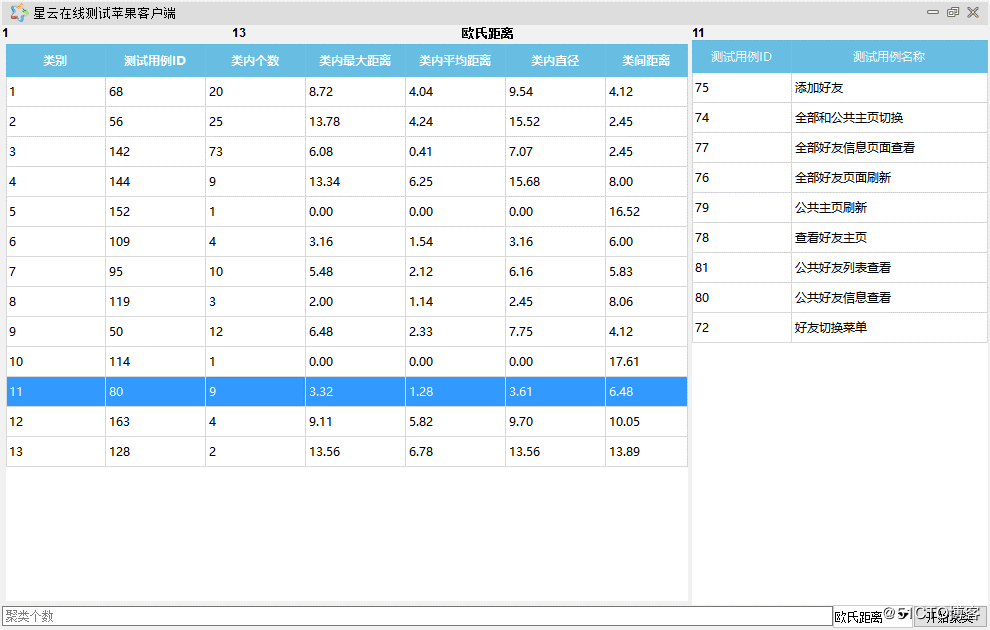990x630 pixels.
Task: Select the 查看好友主页 test case
Action: [889, 237]
